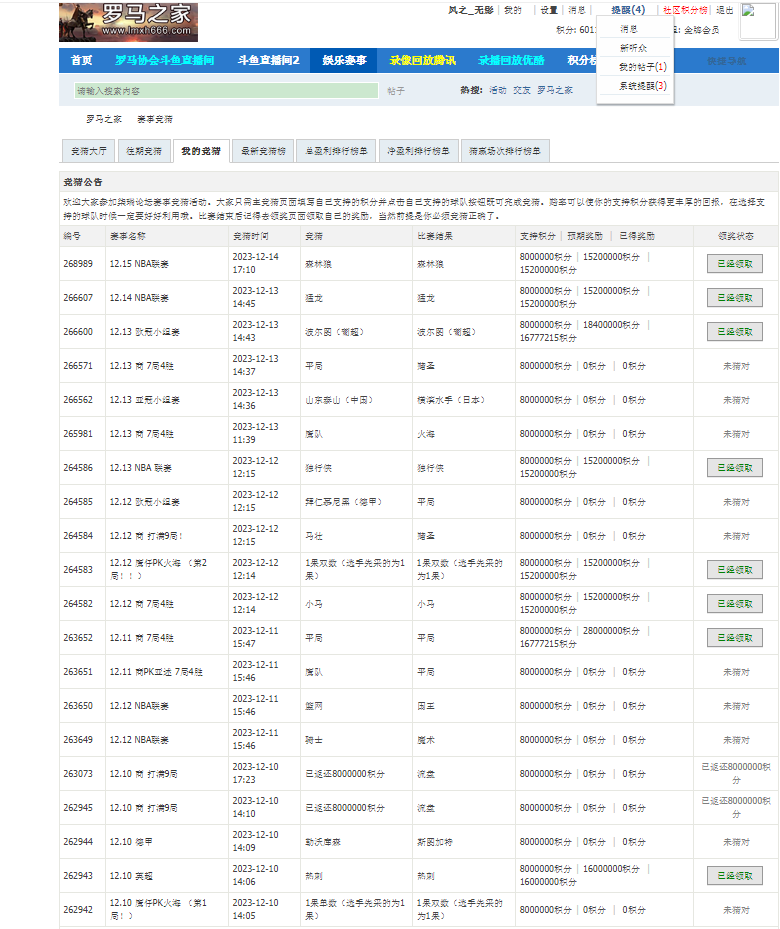Click the 退出 logout link
The width and height of the screenshot is (780, 929).
point(724,10)
